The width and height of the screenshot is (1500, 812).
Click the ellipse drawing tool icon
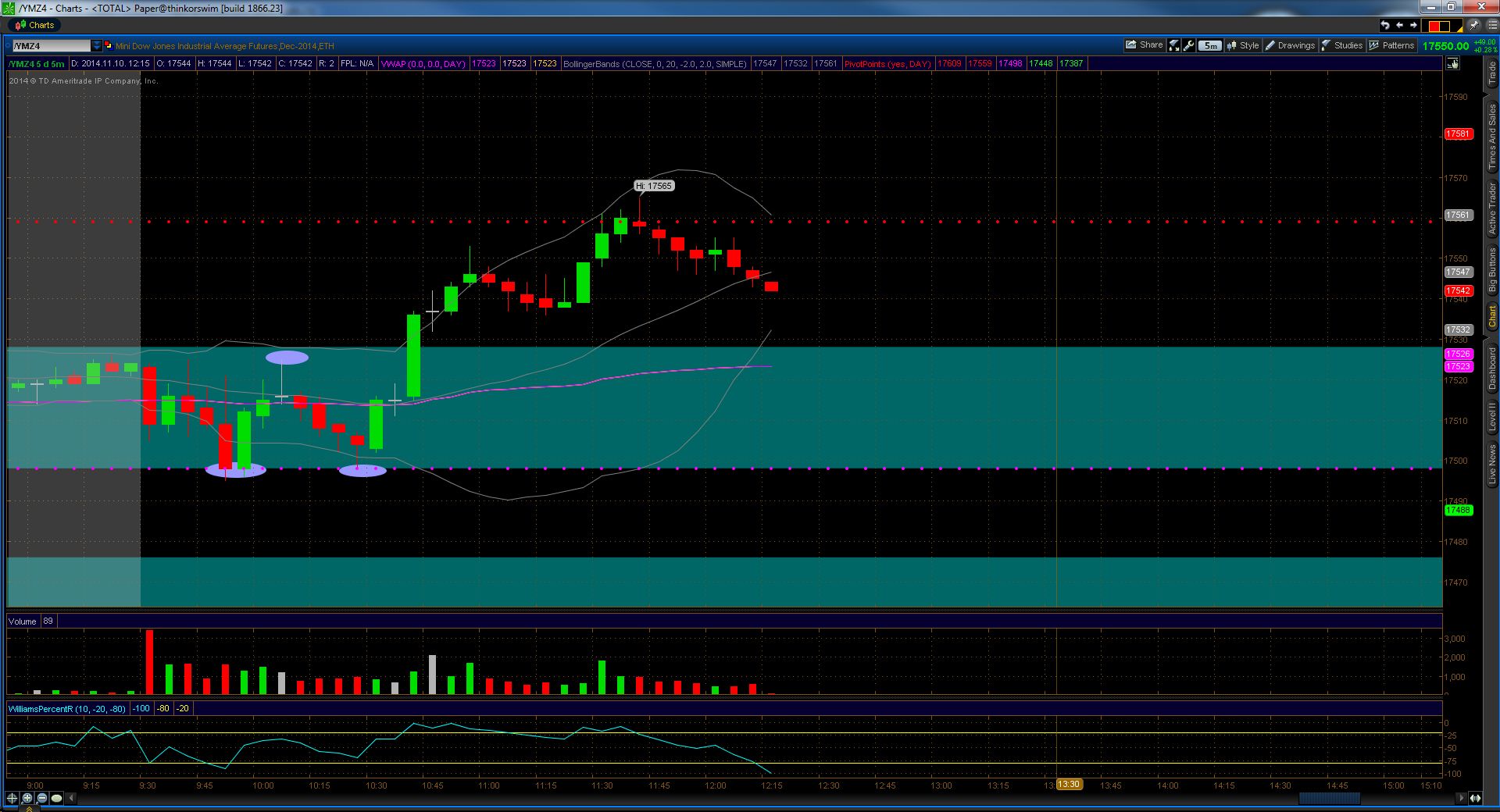pos(56,798)
